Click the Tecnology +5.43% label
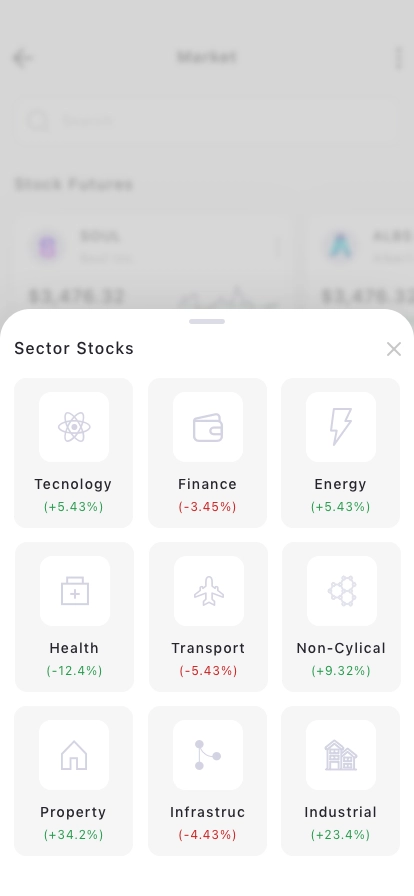Screen dimensions: 414x896 pyautogui.click(x=73, y=507)
